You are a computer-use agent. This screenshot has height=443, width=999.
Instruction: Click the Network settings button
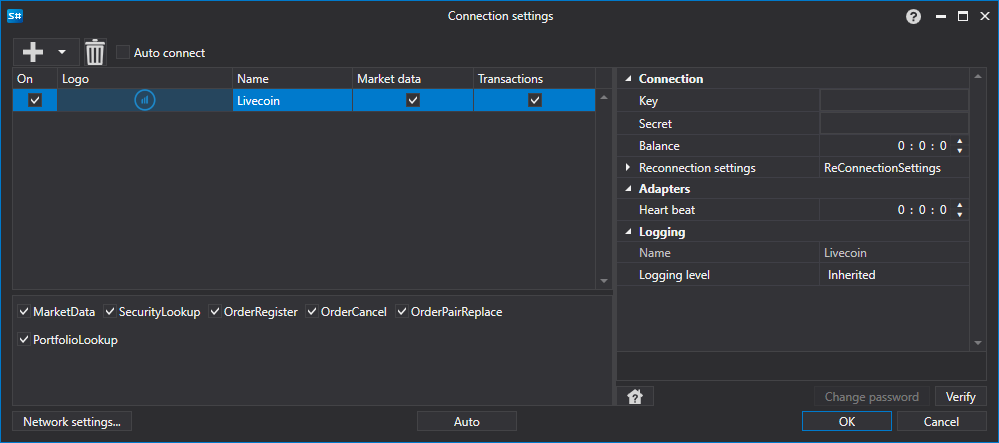(71, 421)
